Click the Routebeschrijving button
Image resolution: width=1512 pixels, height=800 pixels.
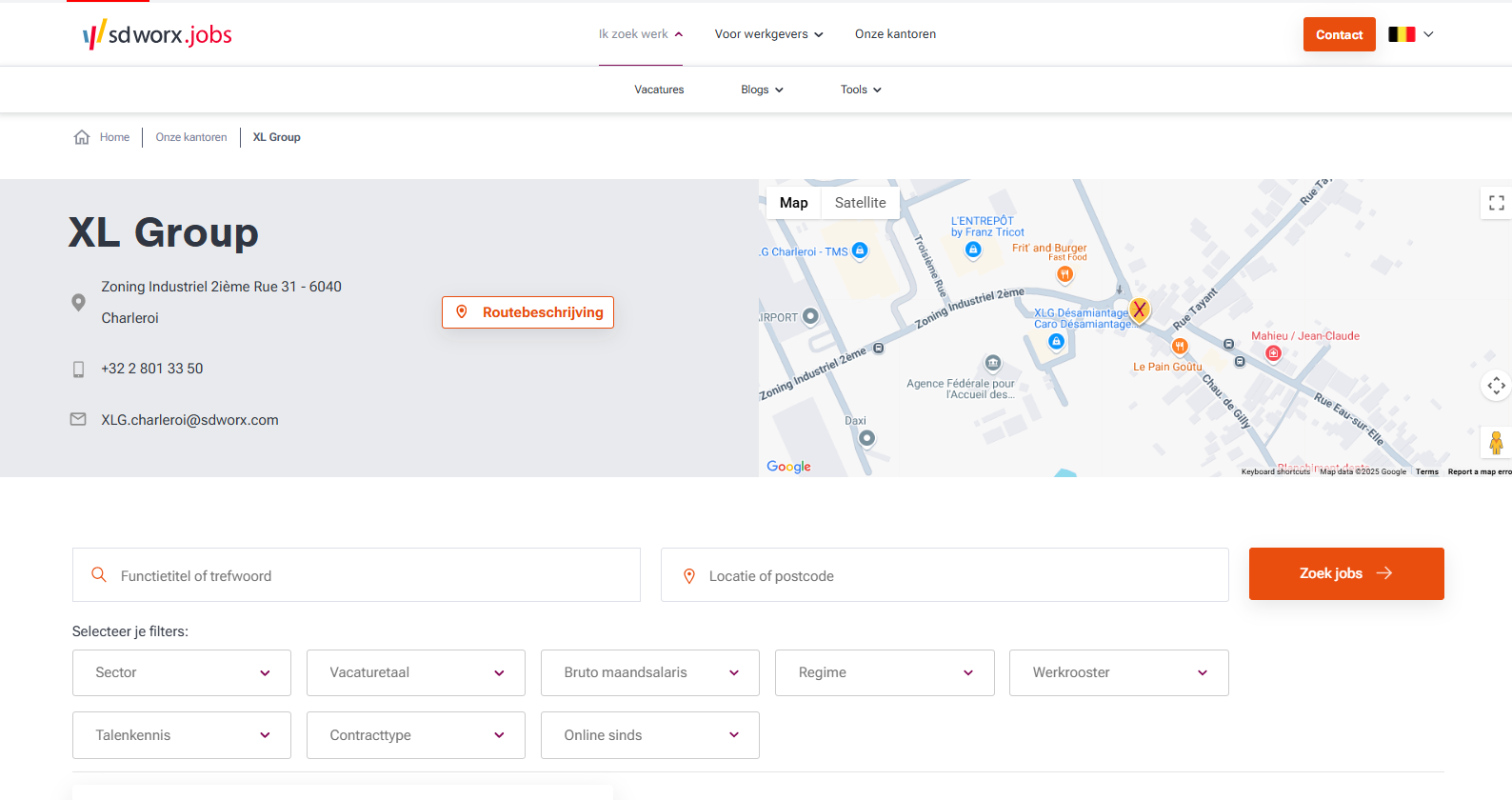click(x=527, y=312)
